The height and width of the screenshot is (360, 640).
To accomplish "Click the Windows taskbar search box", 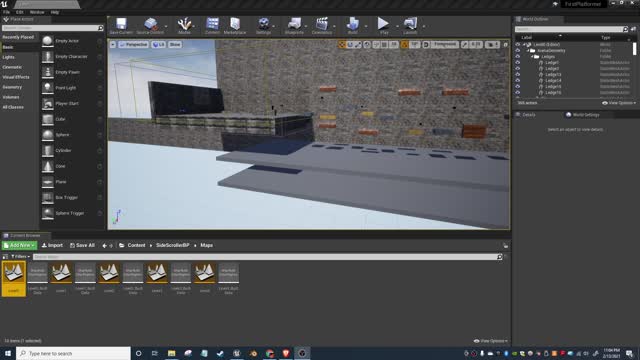I will point(73,353).
